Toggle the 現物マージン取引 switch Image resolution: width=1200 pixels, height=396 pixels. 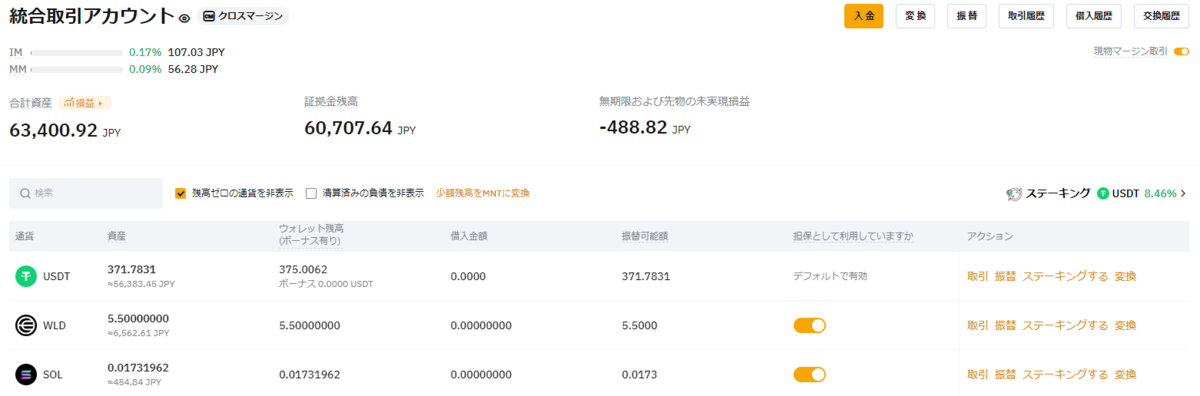click(x=1181, y=51)
